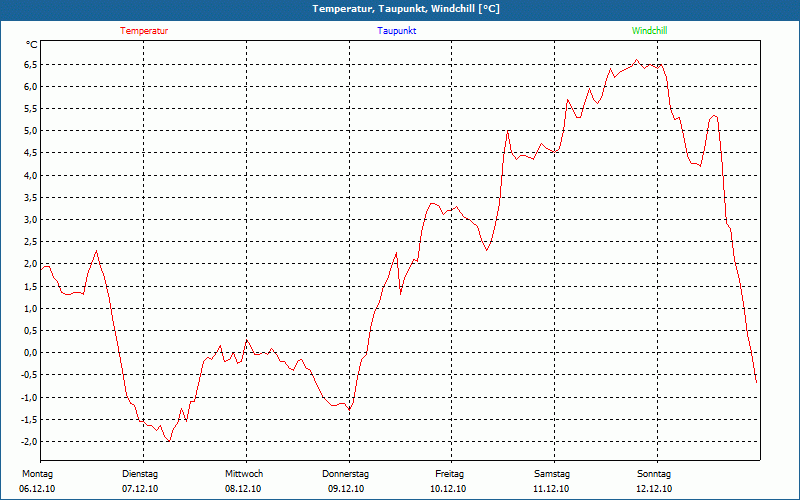Select the green Windchill legend label
The height and width of the screenshot is (500, 800).
[x=649, y=31]
